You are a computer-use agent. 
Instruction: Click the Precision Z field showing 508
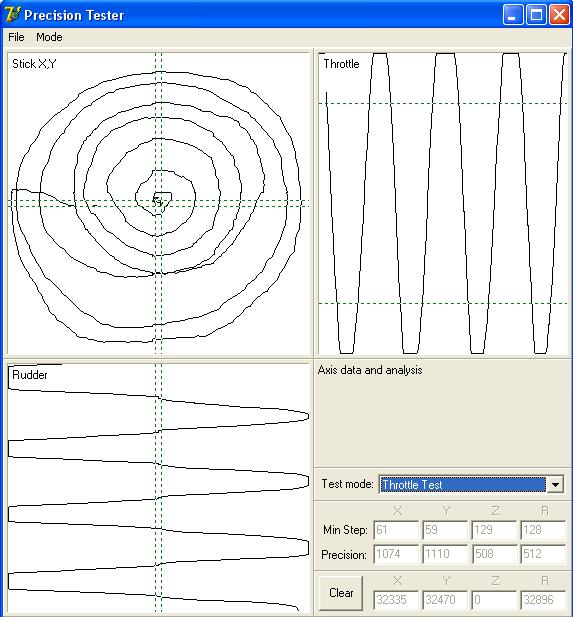click(494, 554)
